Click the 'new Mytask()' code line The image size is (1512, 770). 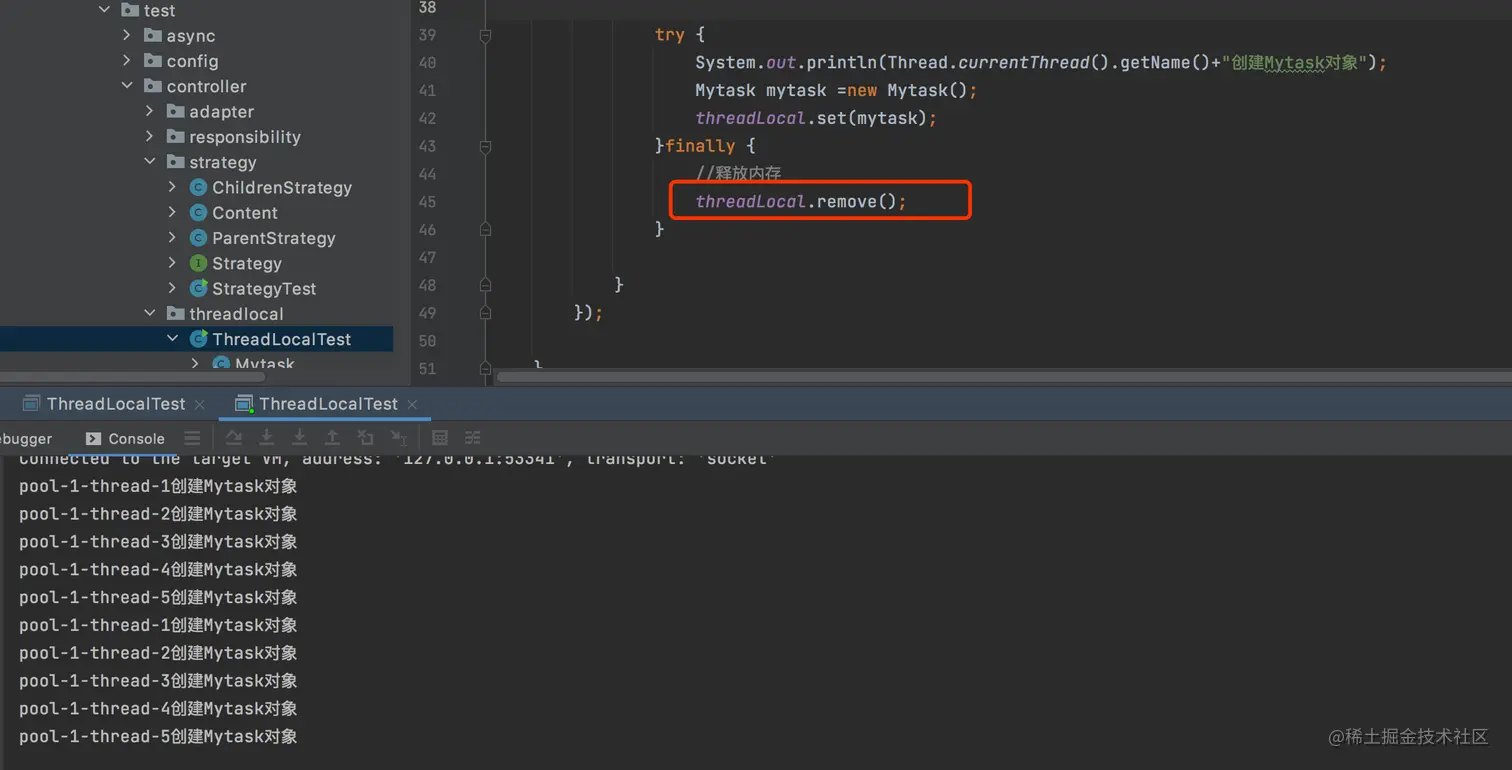[836, 90]
